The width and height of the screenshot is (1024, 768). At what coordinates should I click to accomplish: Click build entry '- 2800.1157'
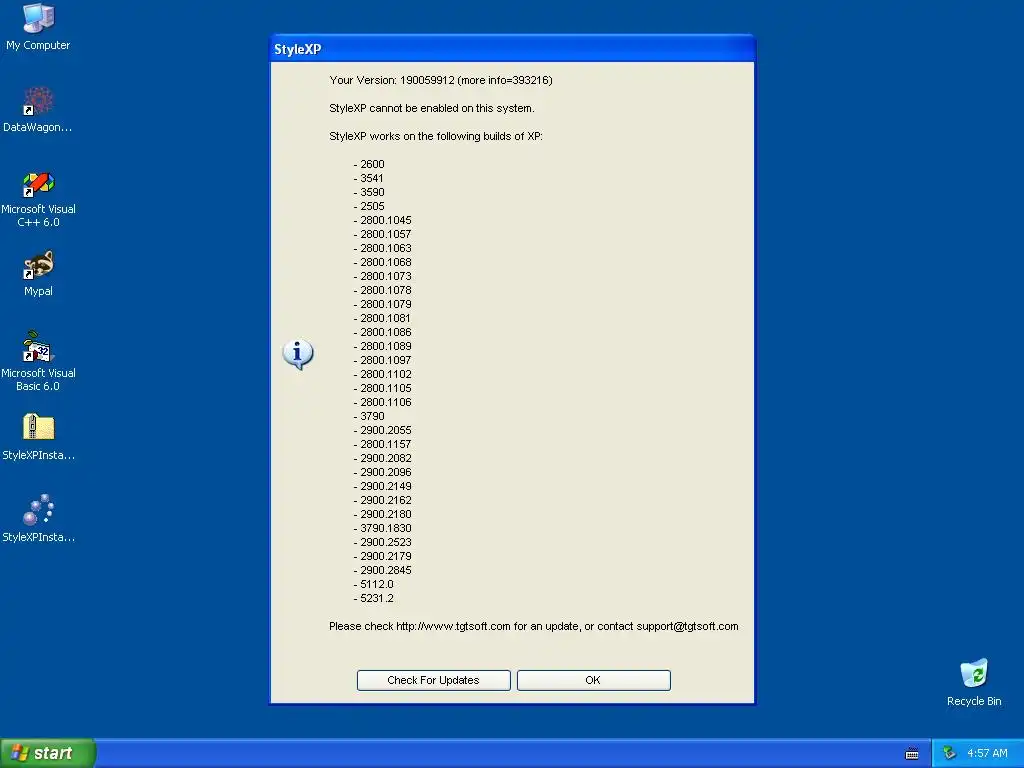383,444
